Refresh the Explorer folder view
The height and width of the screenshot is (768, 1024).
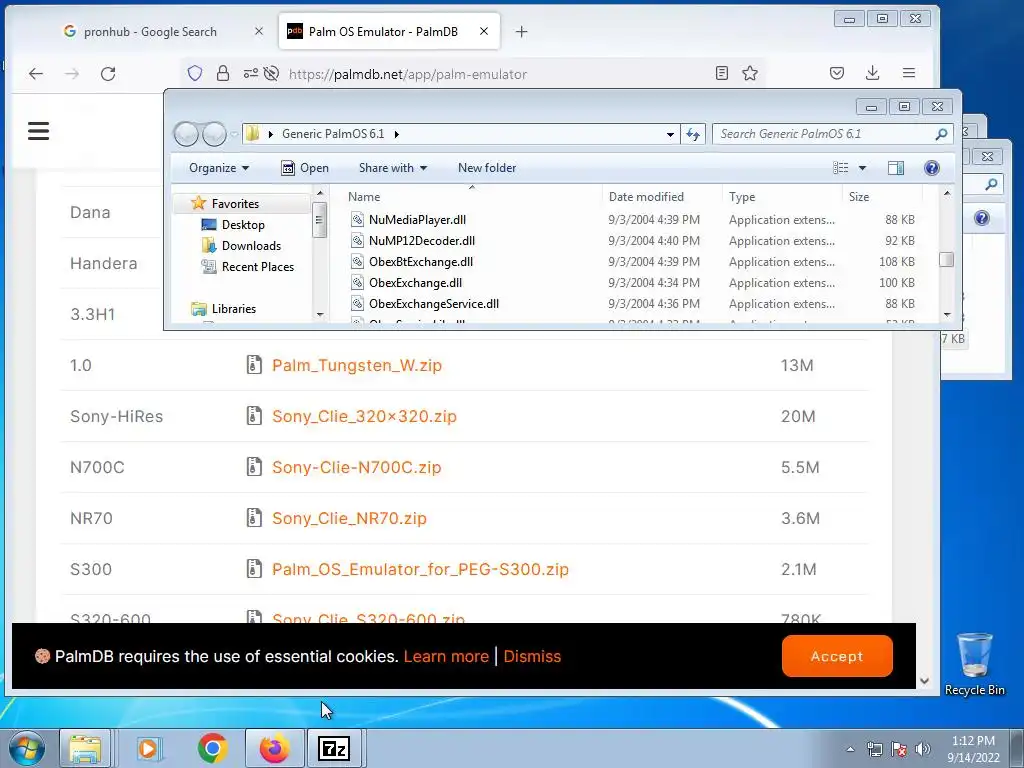pyautogui.click(x=693, y=134)
